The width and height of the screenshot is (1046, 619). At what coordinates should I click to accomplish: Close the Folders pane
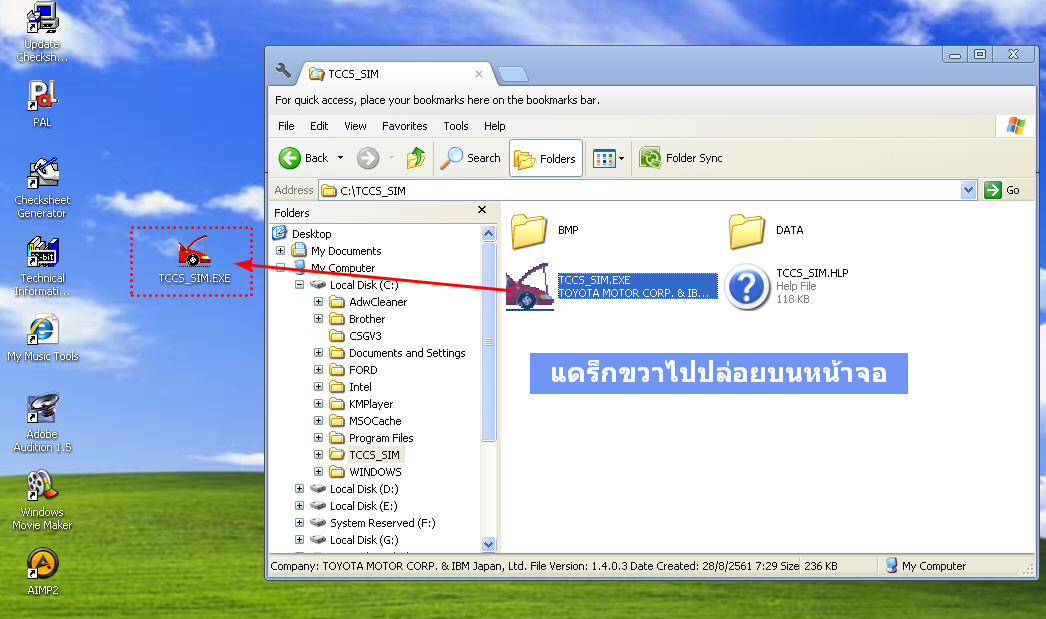[x=482, y=210]
